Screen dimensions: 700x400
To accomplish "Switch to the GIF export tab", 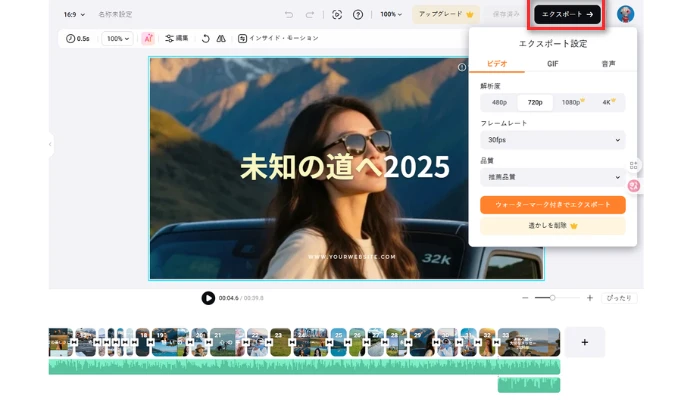I will [x=552, y=64].
